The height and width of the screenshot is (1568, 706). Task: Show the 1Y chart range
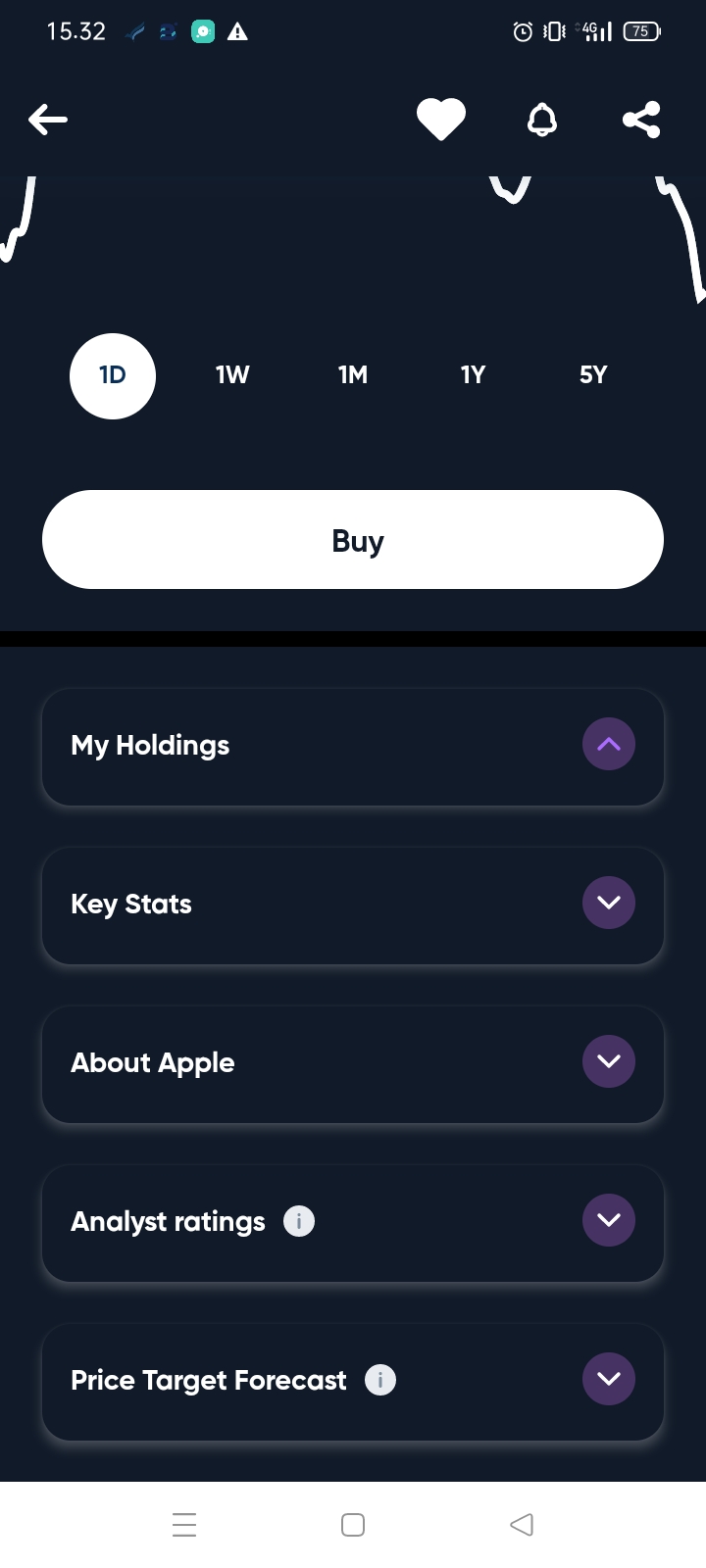473,375
